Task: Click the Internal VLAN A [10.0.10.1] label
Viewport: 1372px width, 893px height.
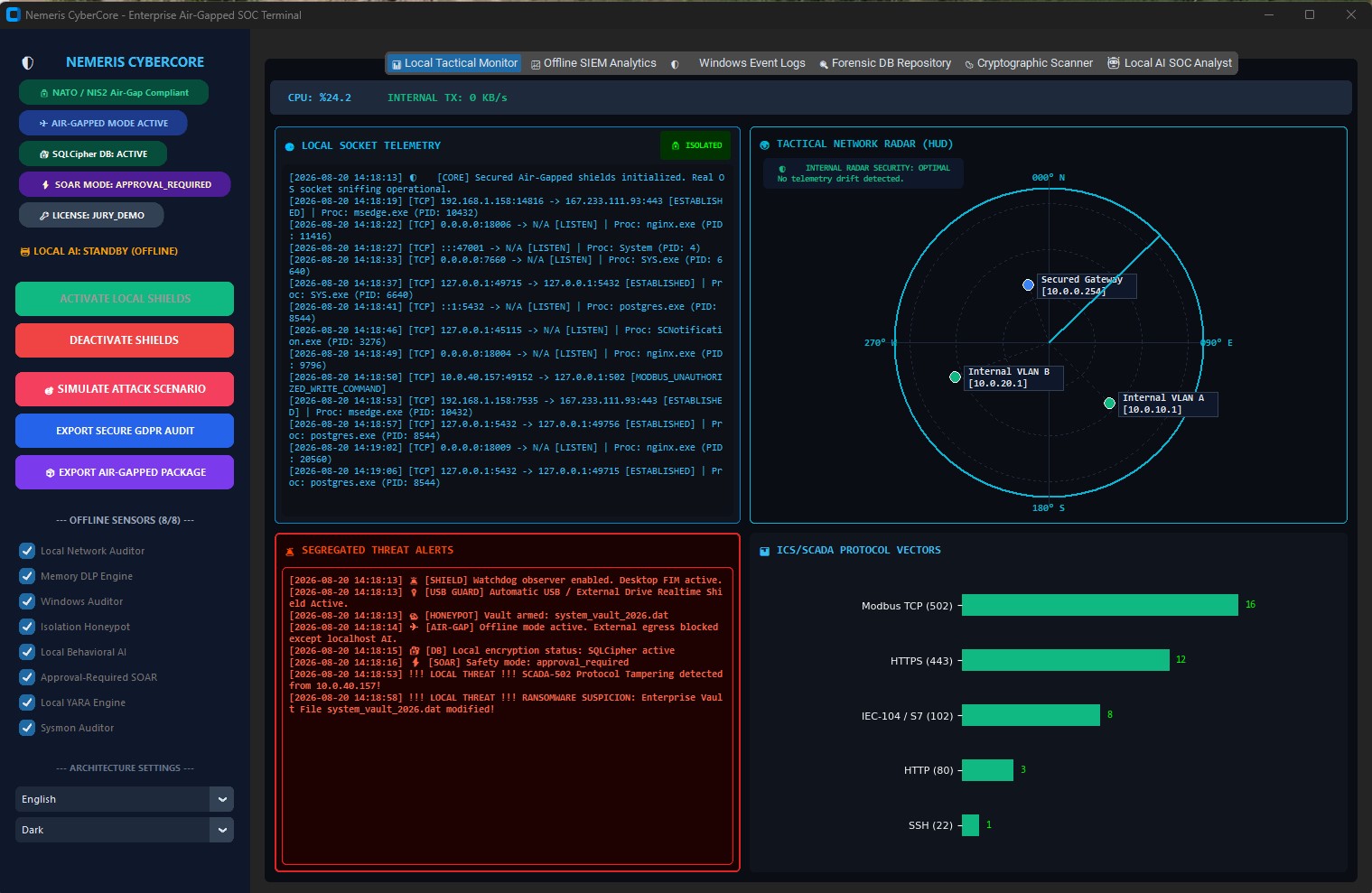Action: 1168,404
